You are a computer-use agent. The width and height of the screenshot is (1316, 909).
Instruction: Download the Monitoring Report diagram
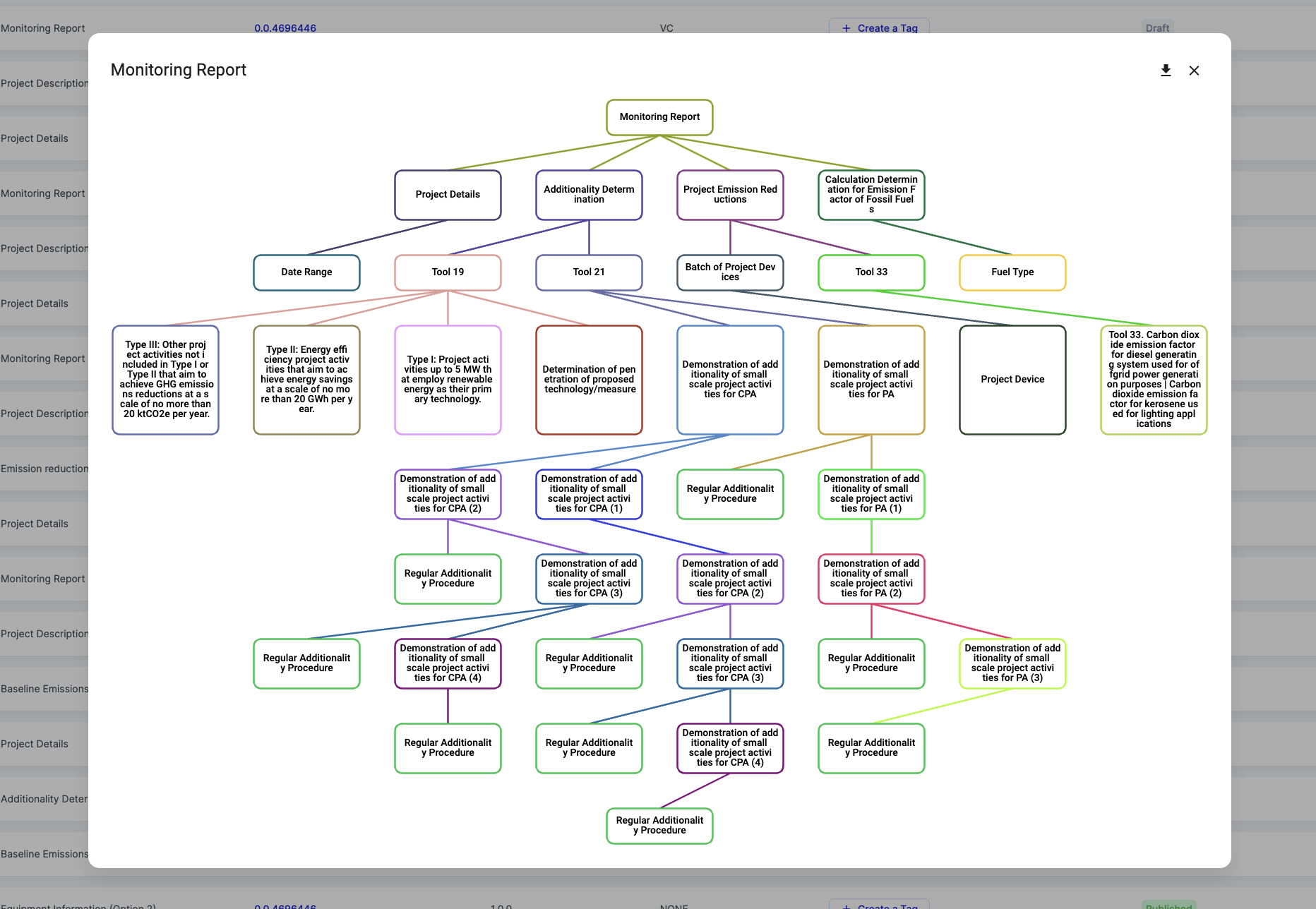pos(1166,71)
